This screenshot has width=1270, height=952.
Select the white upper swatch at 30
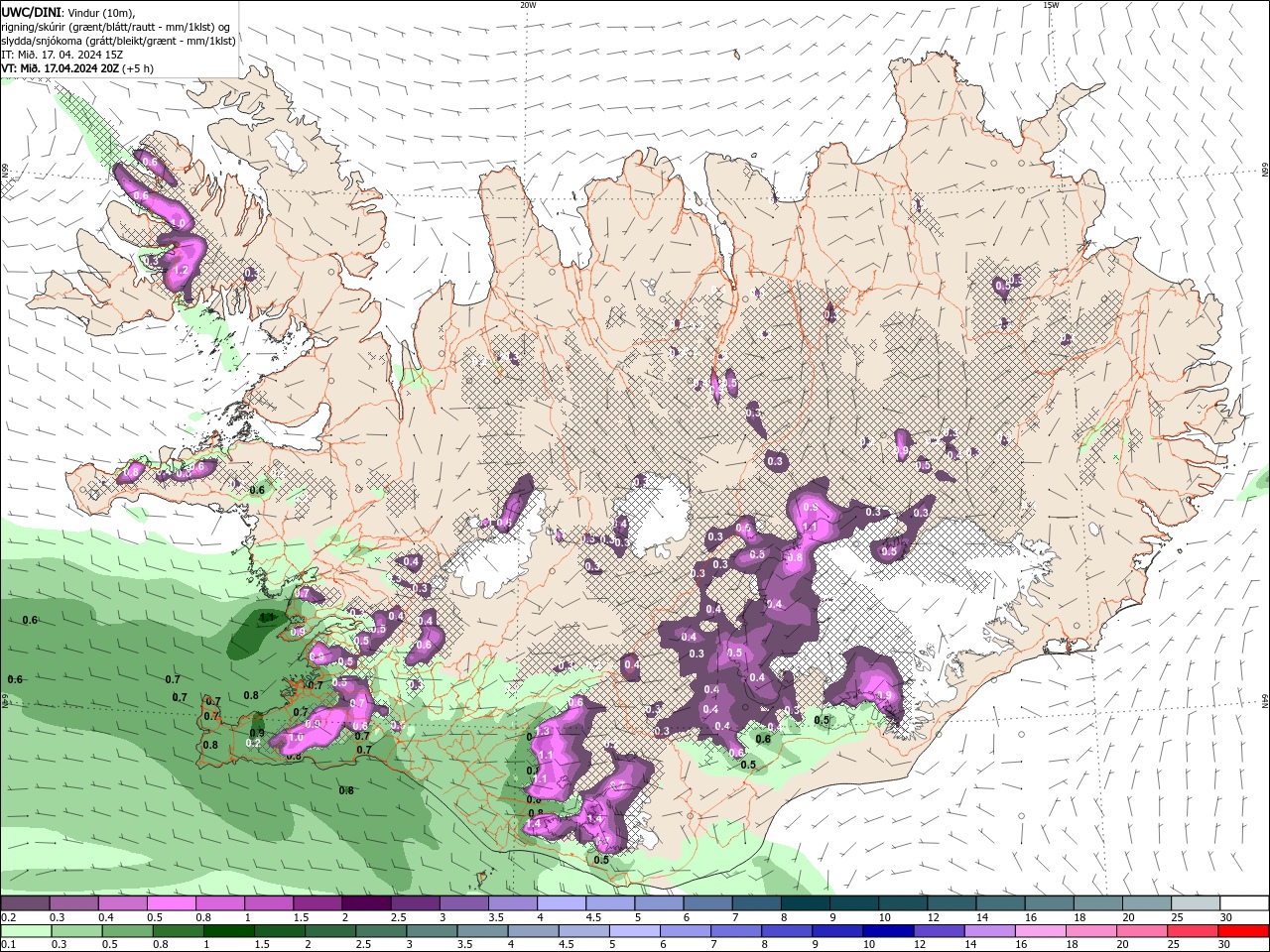(1244, 903)
